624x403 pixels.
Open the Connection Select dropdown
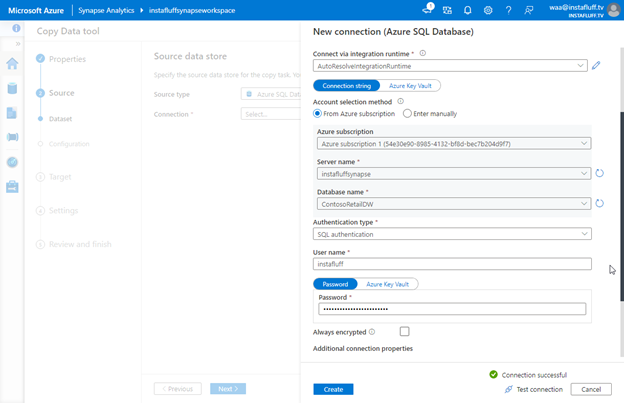click(x=271, y=114)
